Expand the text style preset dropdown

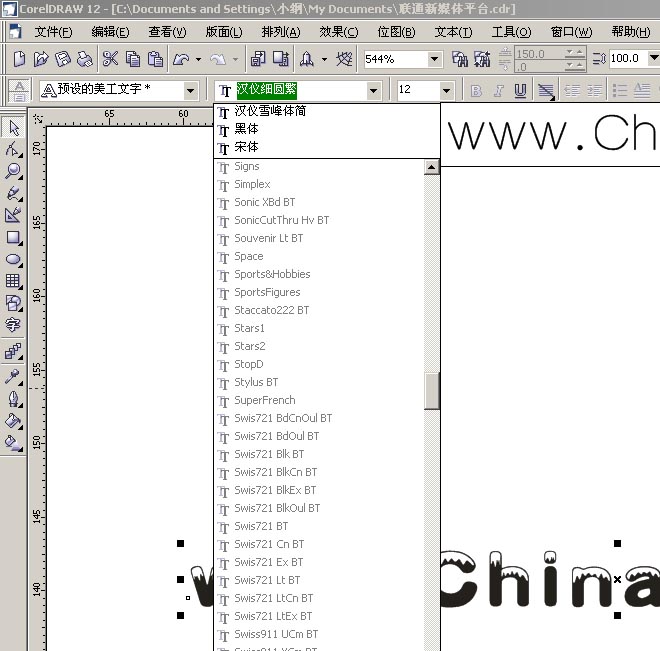tap(190, 90)
